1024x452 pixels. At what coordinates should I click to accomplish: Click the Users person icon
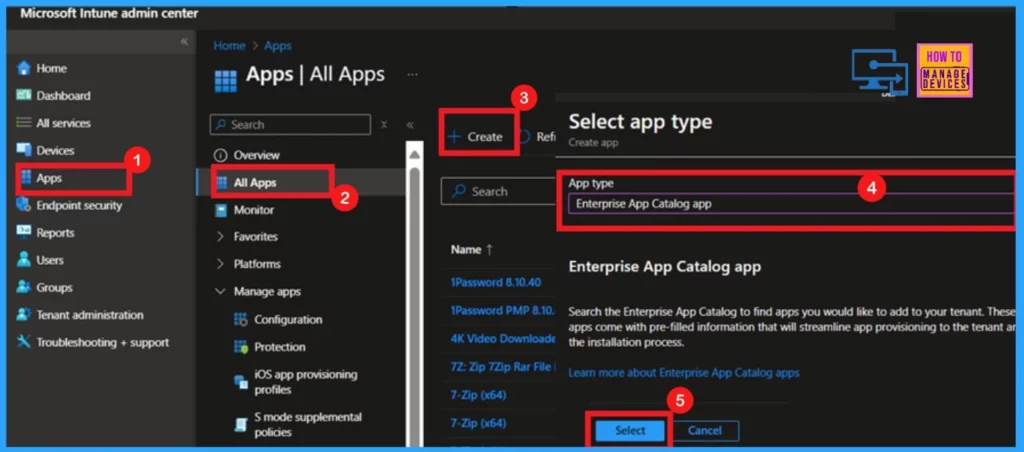(24, 260)
